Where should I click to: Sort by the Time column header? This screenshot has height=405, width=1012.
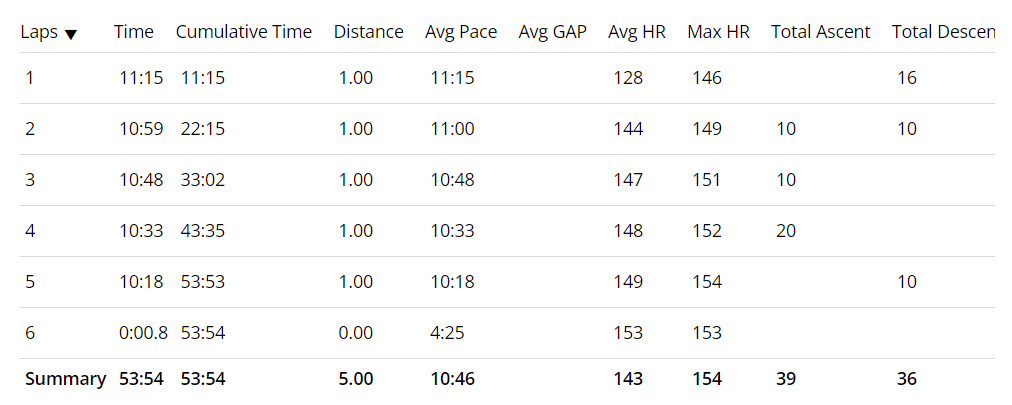point(134,32)
